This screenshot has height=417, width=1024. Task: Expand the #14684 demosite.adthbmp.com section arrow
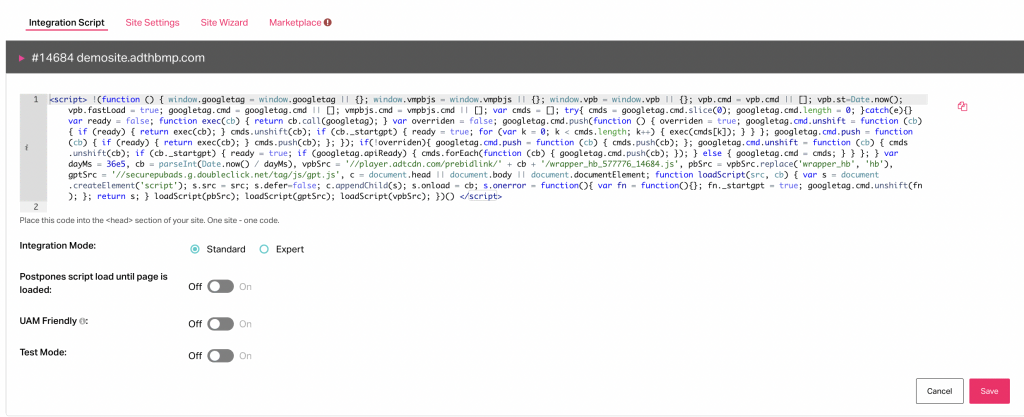tap(22, 58)
